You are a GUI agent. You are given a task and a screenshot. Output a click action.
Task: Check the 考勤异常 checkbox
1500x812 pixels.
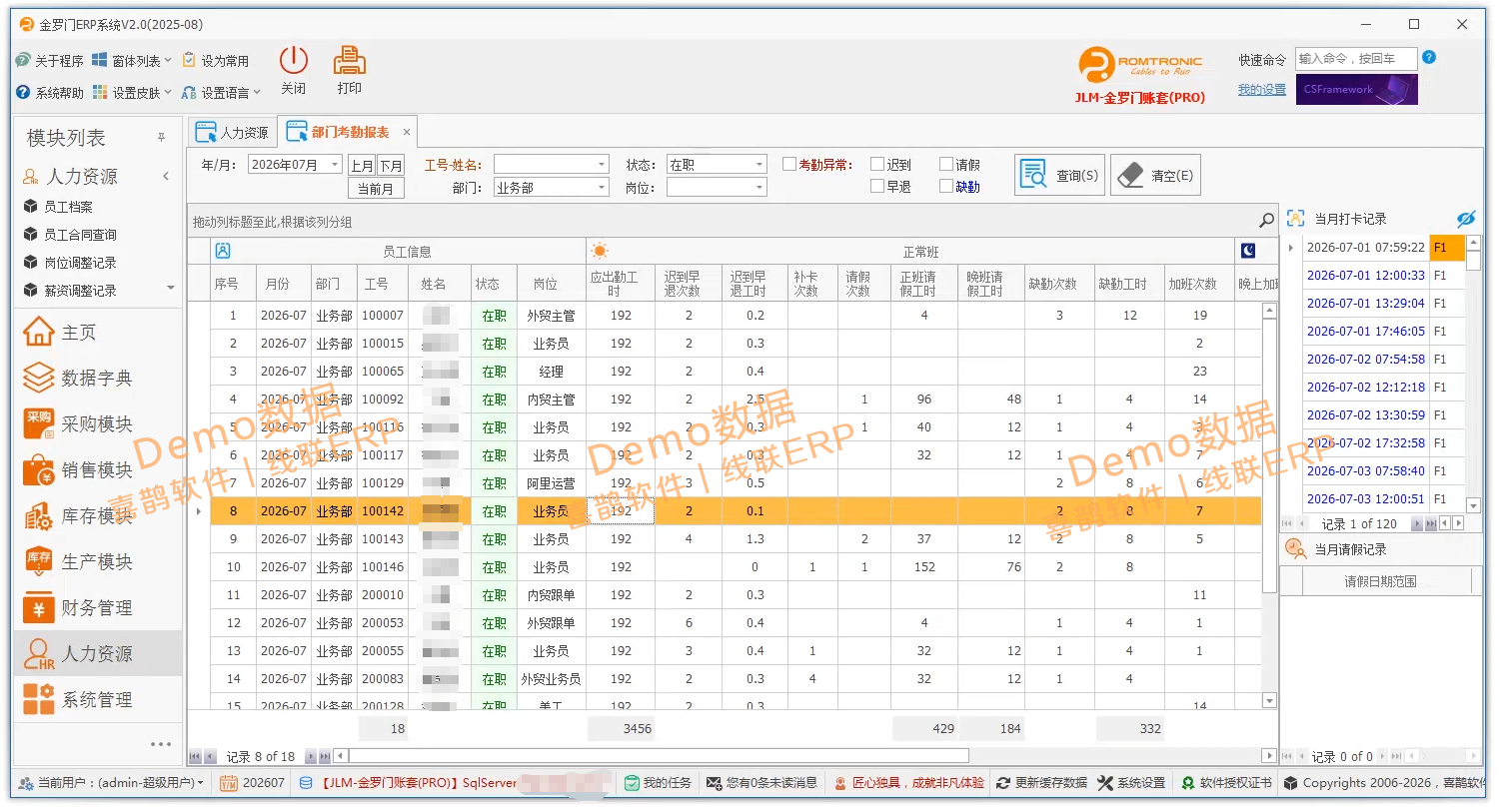pos(788,164)
